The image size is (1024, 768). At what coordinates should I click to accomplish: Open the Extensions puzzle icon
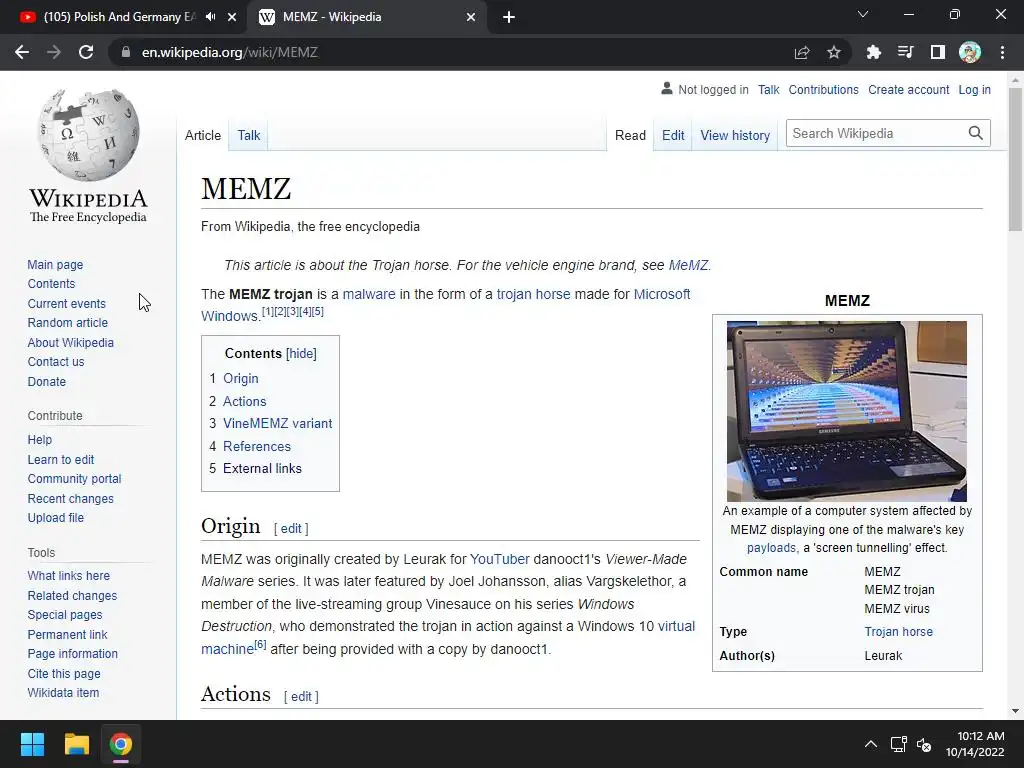pyautogui.click(x=873, y=52)
